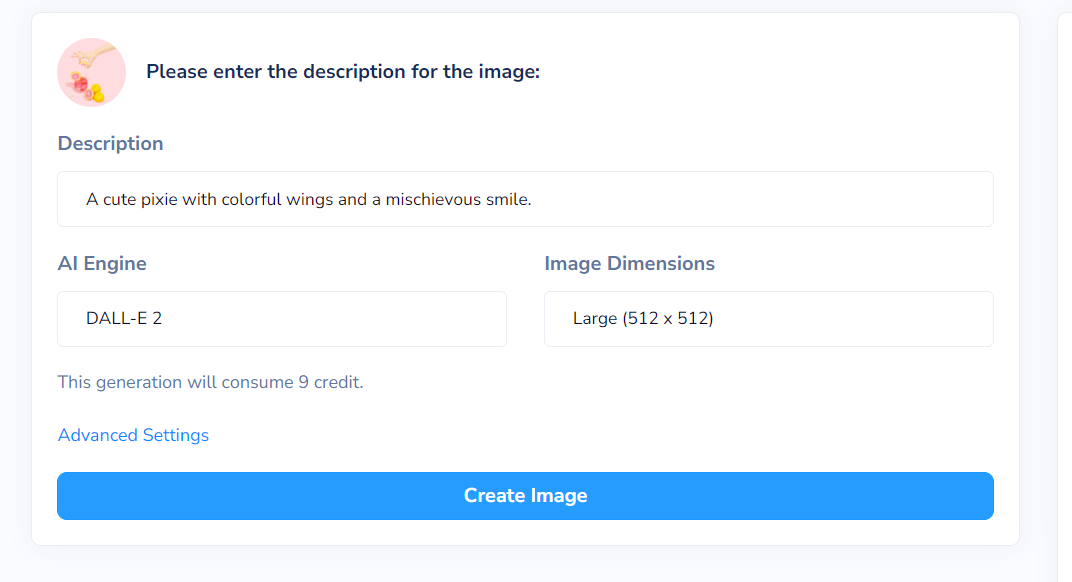This screenshot has width=1072, height=582.
Task: Expand the Advanced Settings section
Action: pos(133,435)
